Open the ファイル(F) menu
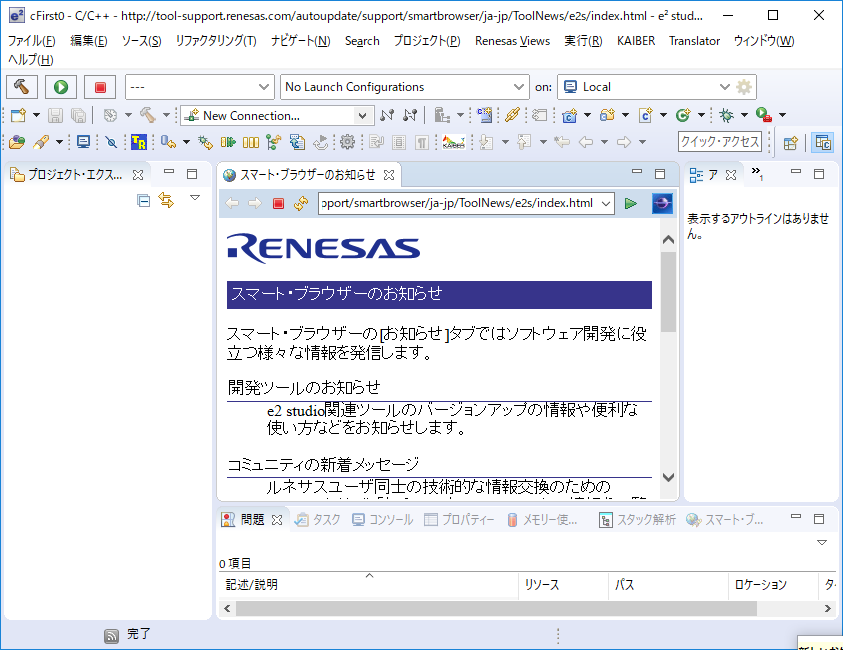843x650 pixels. click(32, 41)
